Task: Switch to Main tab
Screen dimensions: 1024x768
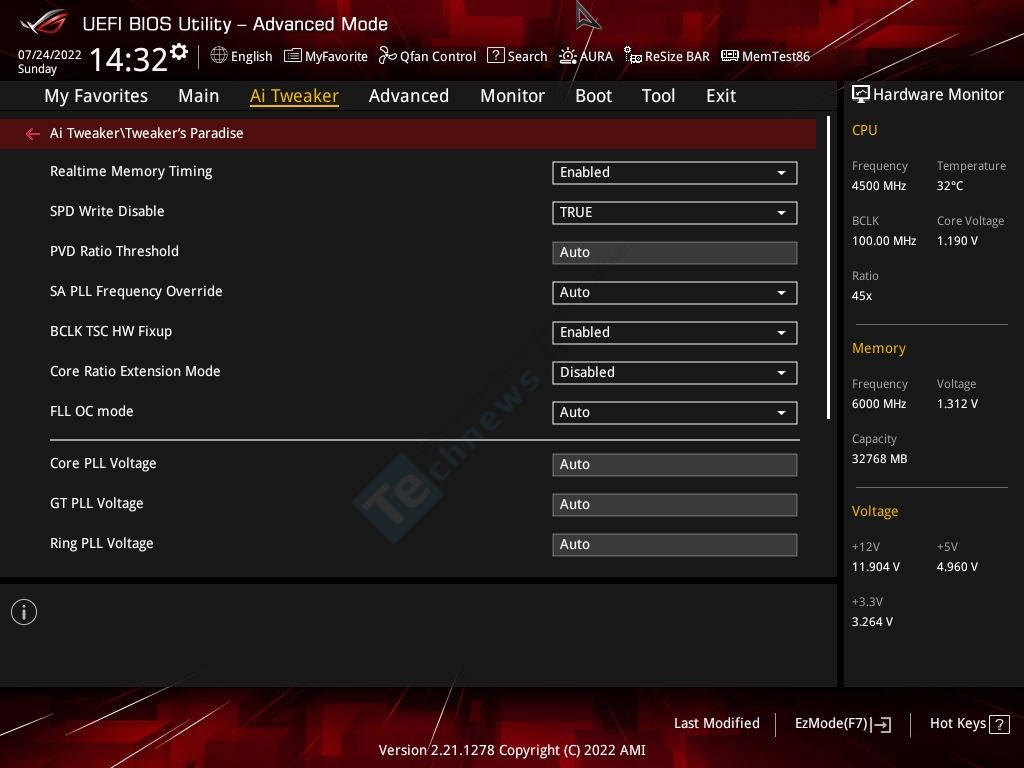Action: point(199,96)
